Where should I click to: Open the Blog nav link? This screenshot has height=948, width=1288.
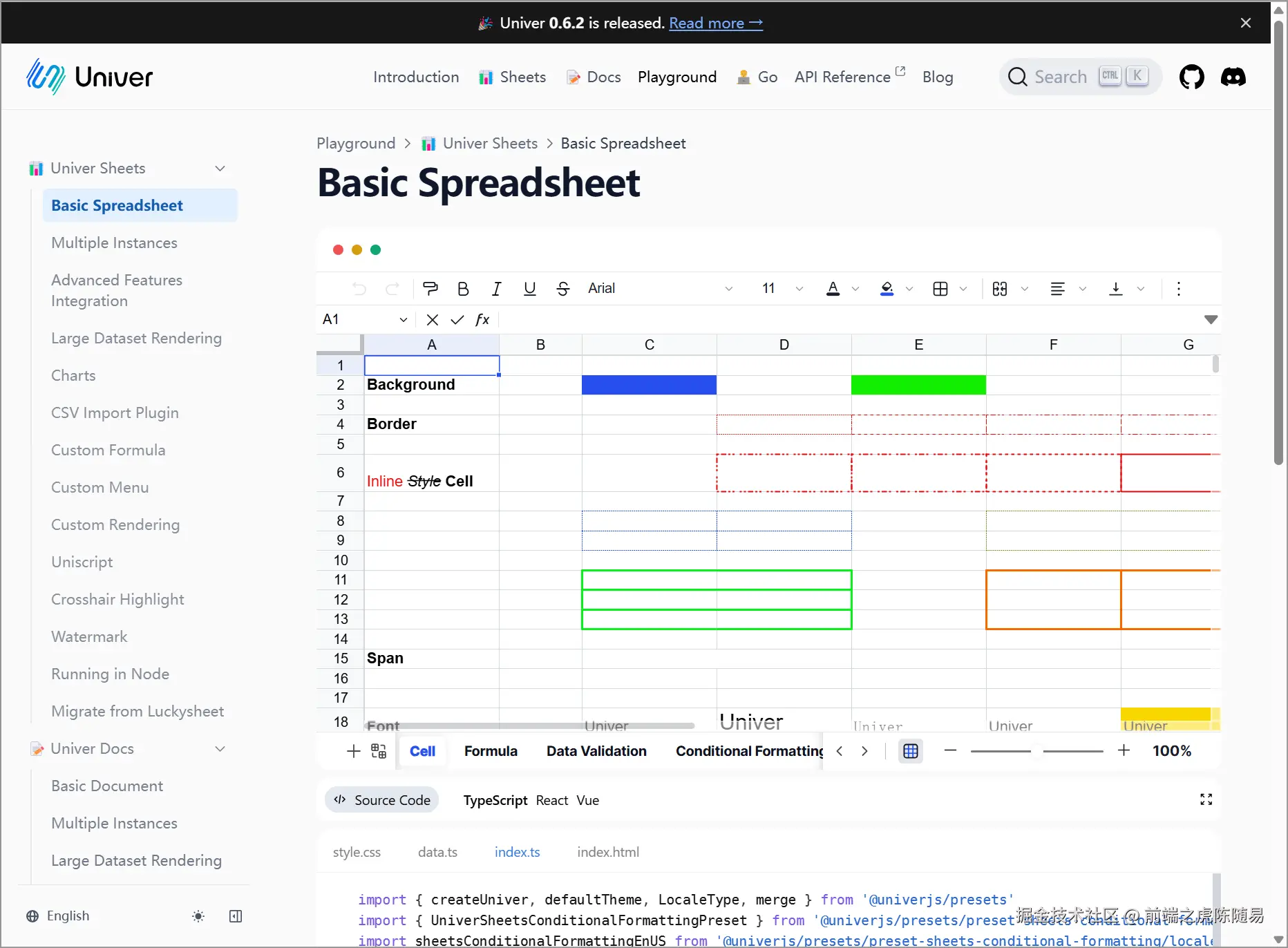[x=938, y=77]
